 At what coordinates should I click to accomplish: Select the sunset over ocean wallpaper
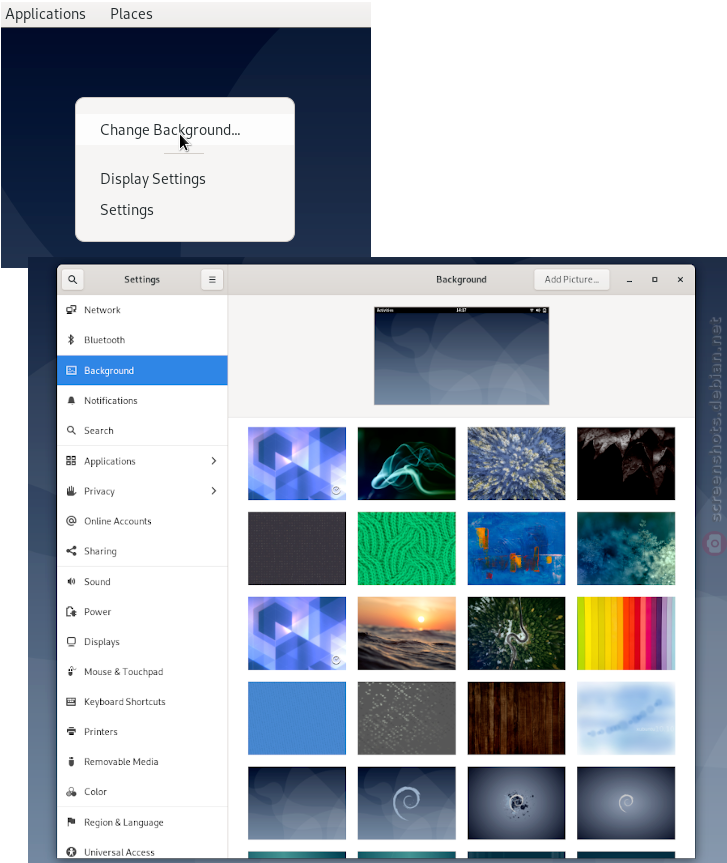tap(407, 633)
